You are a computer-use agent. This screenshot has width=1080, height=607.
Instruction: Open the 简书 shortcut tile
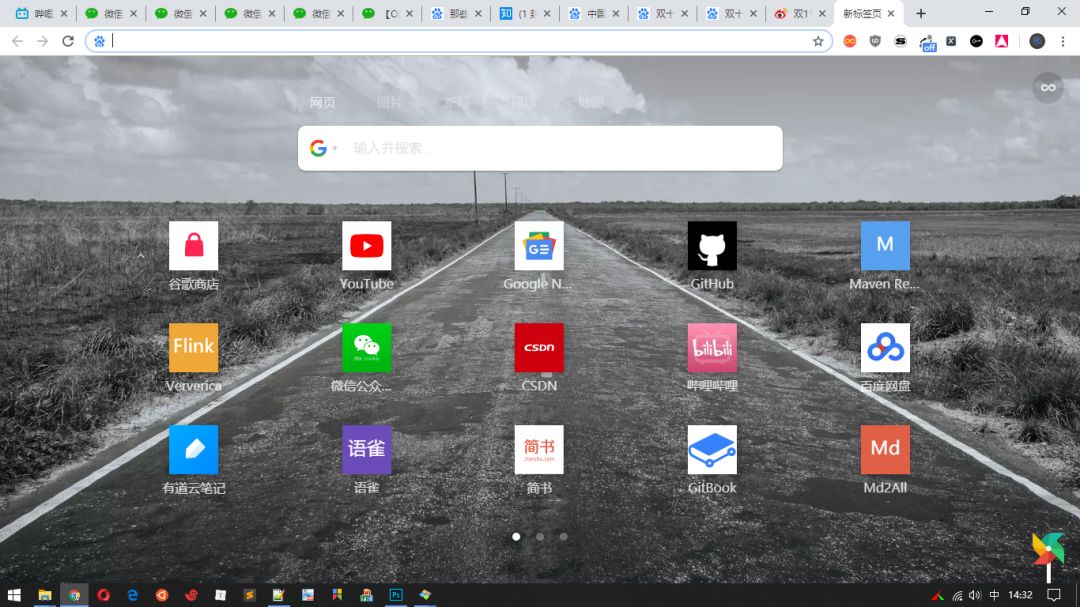[x=539, y=450]
